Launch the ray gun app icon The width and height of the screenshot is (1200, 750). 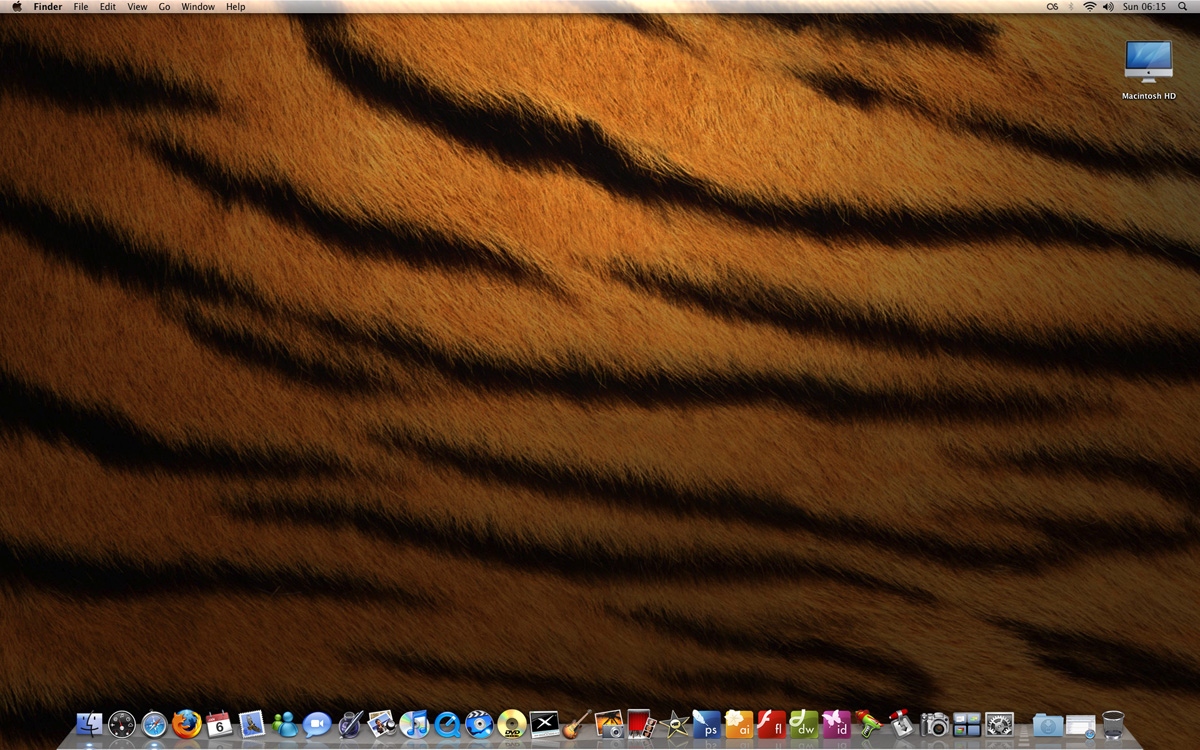[869, 724]
